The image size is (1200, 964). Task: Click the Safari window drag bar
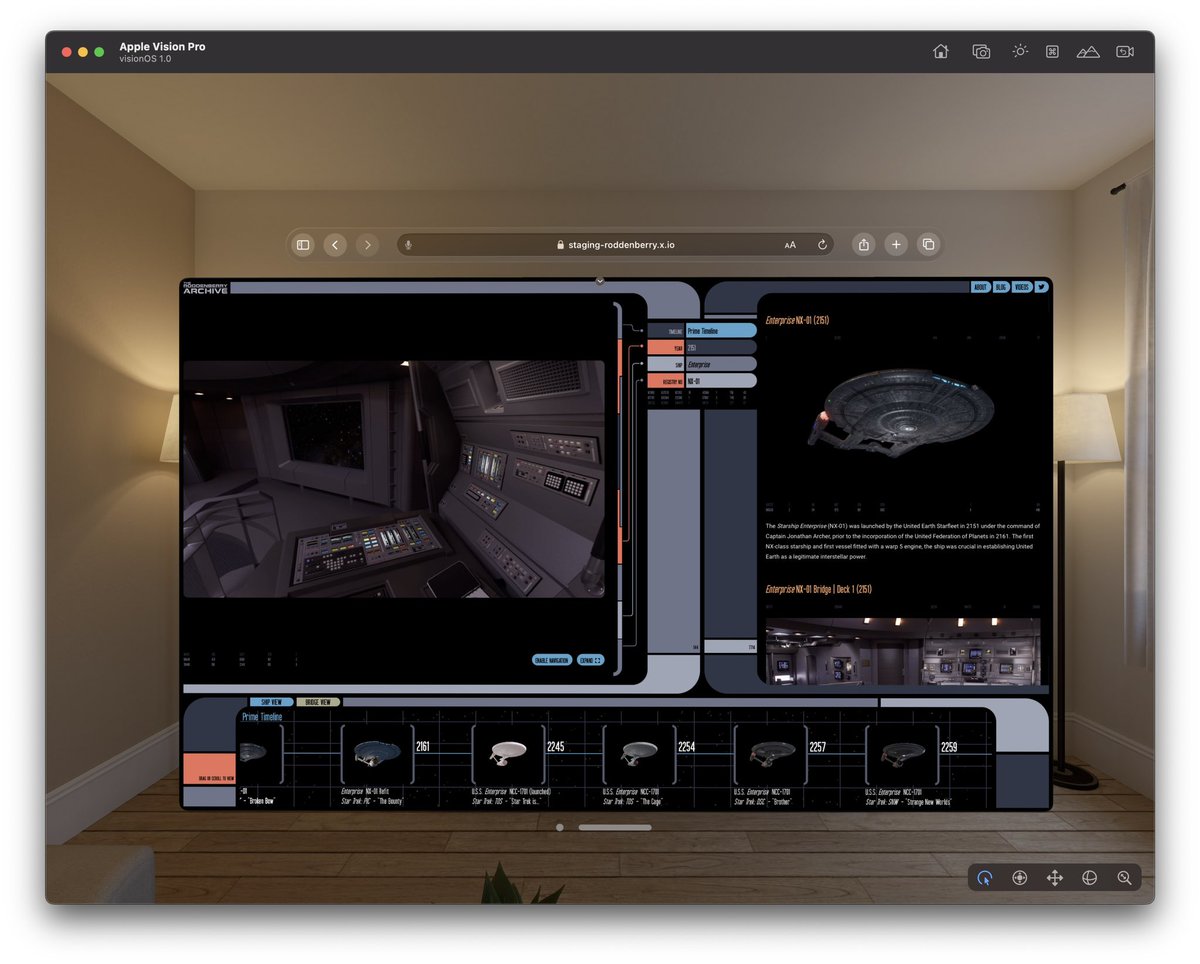coord(615,827)
